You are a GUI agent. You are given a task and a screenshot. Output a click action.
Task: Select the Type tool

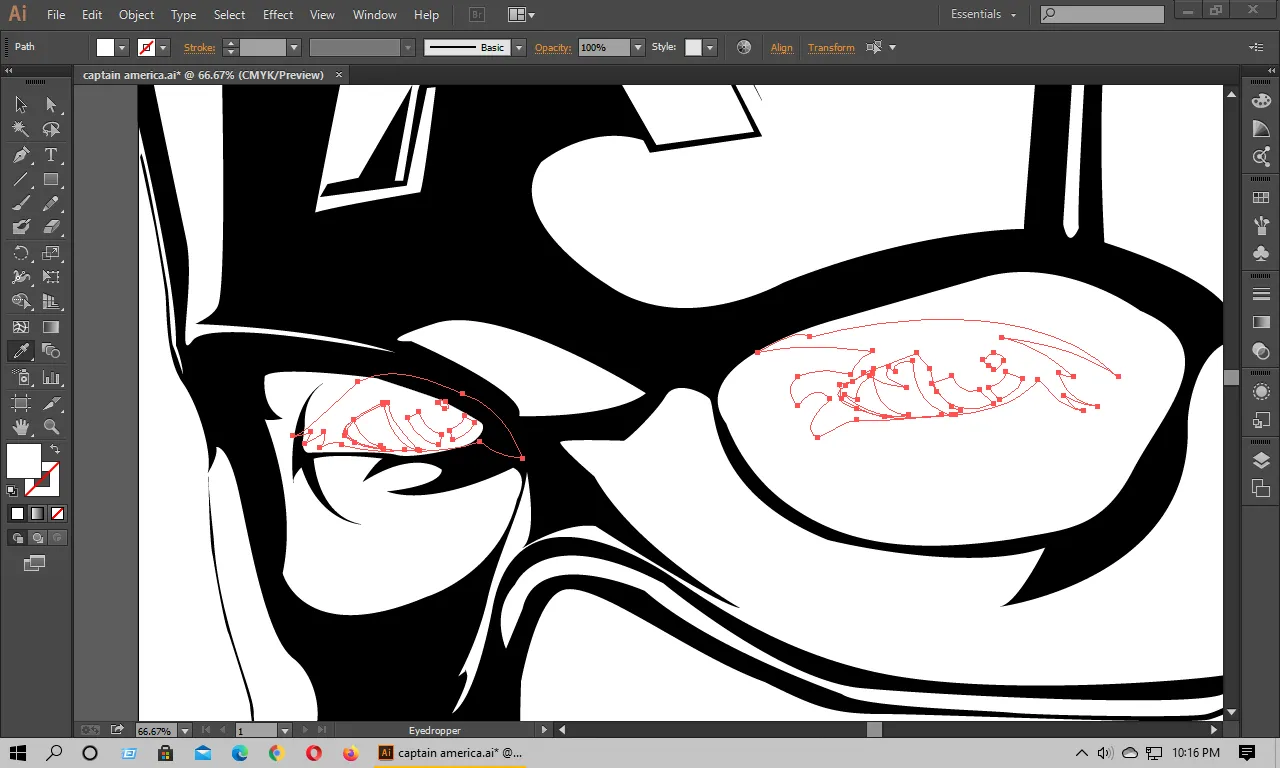[x=51, y=155]
